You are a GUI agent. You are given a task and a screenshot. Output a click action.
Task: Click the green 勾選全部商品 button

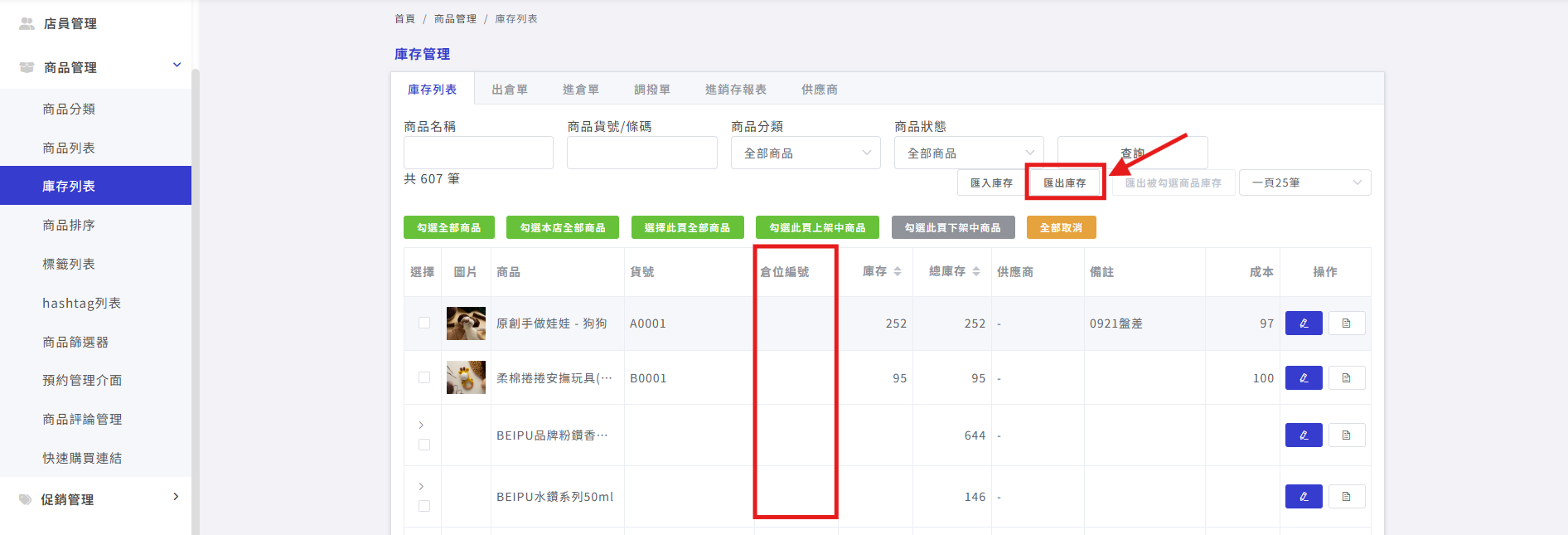tap(449, 227)
